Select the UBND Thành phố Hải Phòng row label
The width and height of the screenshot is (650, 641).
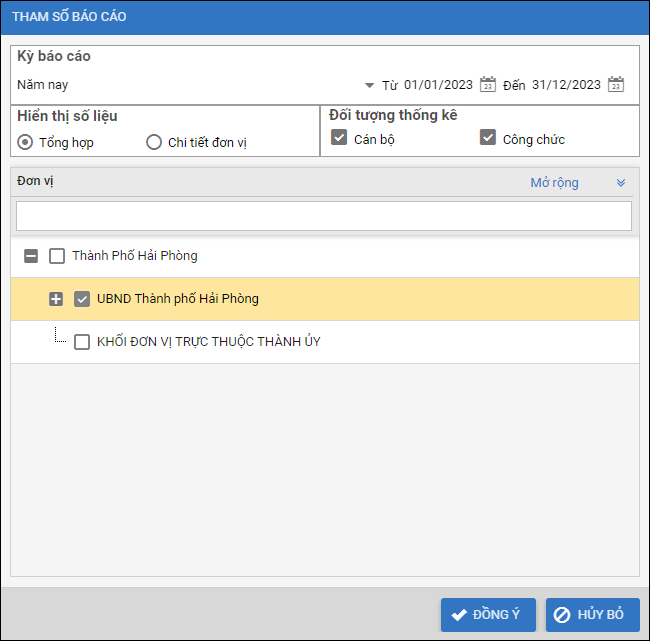(177, 299)
